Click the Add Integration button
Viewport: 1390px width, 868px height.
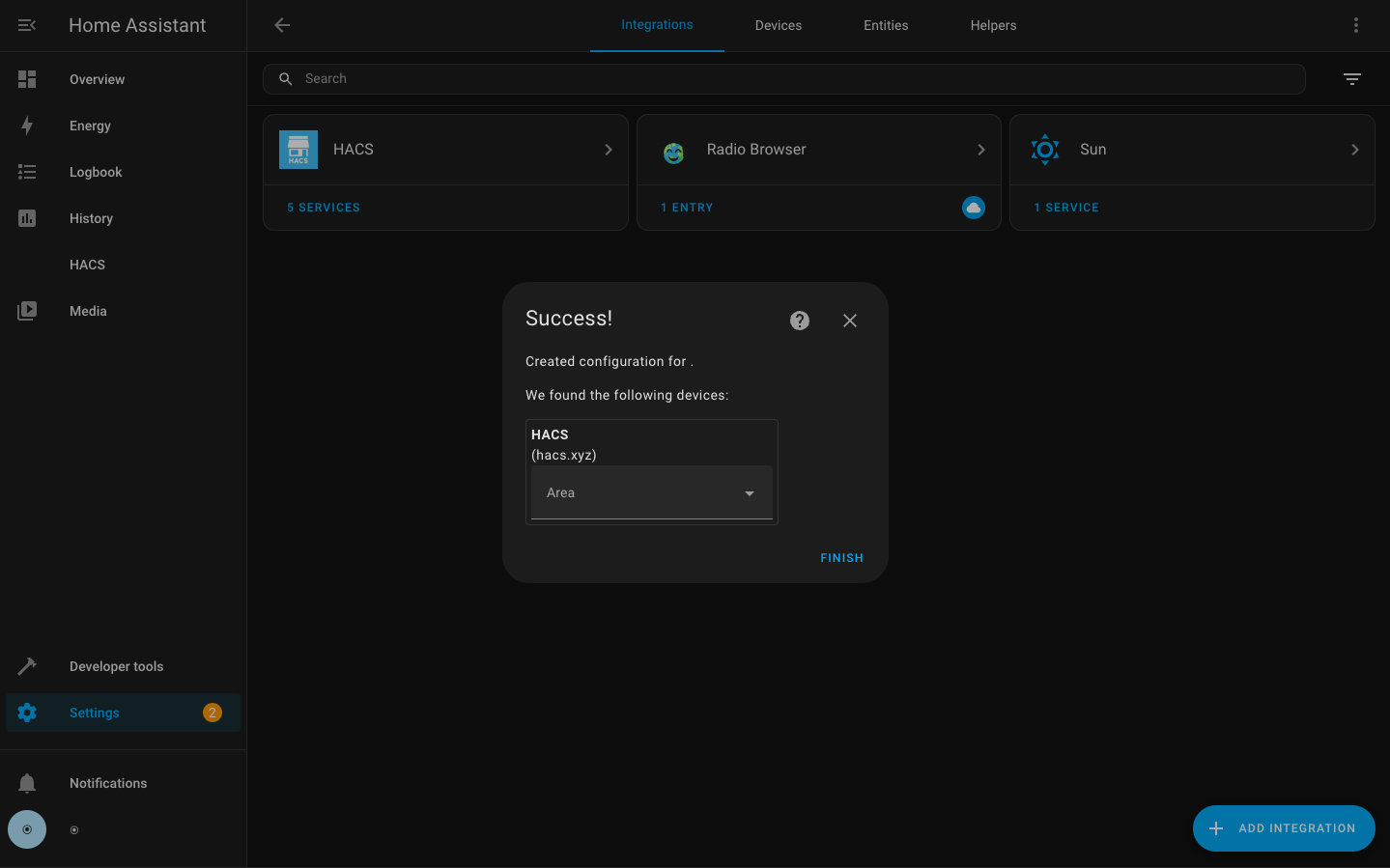coord(1283,828)
